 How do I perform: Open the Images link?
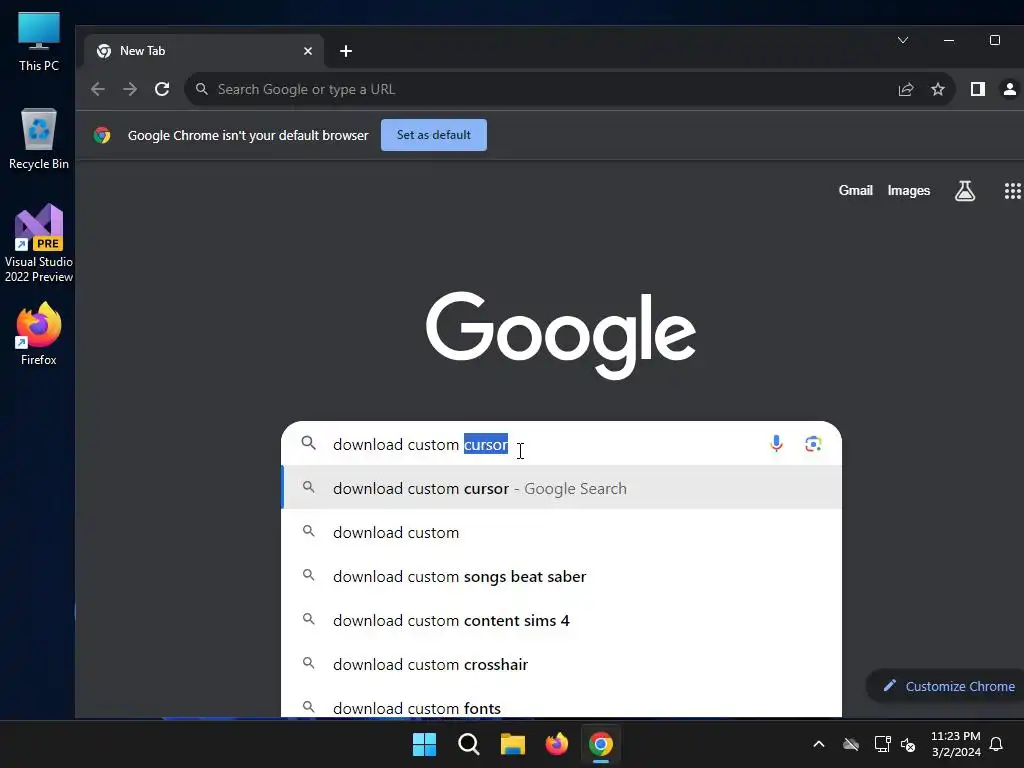pos(908,191)
